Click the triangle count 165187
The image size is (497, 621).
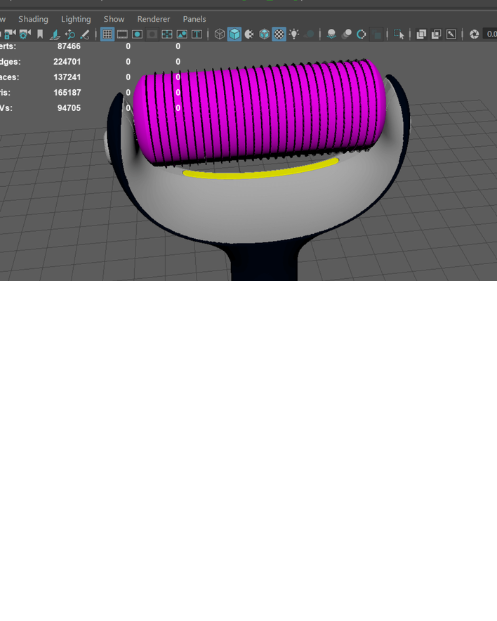click(x=67, y=93)
